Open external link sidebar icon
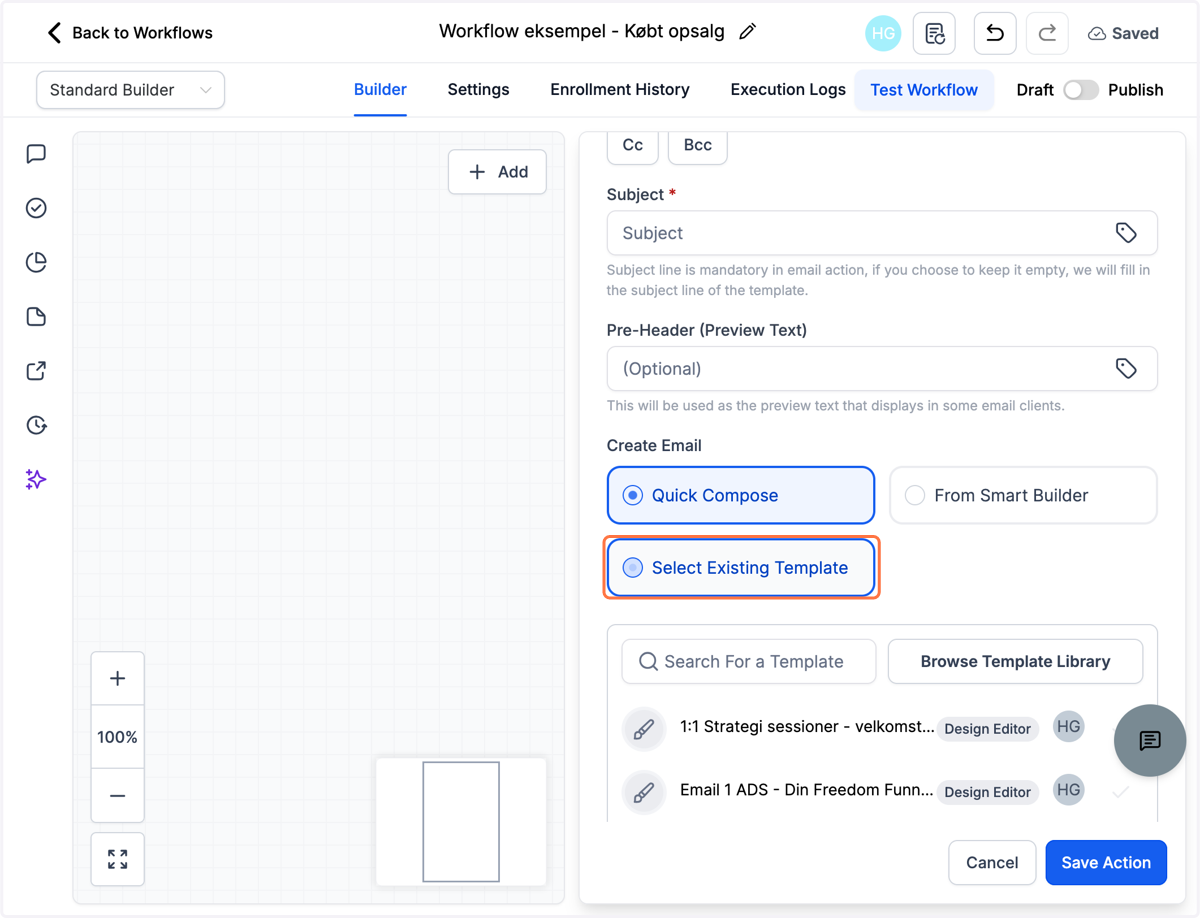Image resolution: width=1200 pixels, height=918 pixels. coord(36,371)
